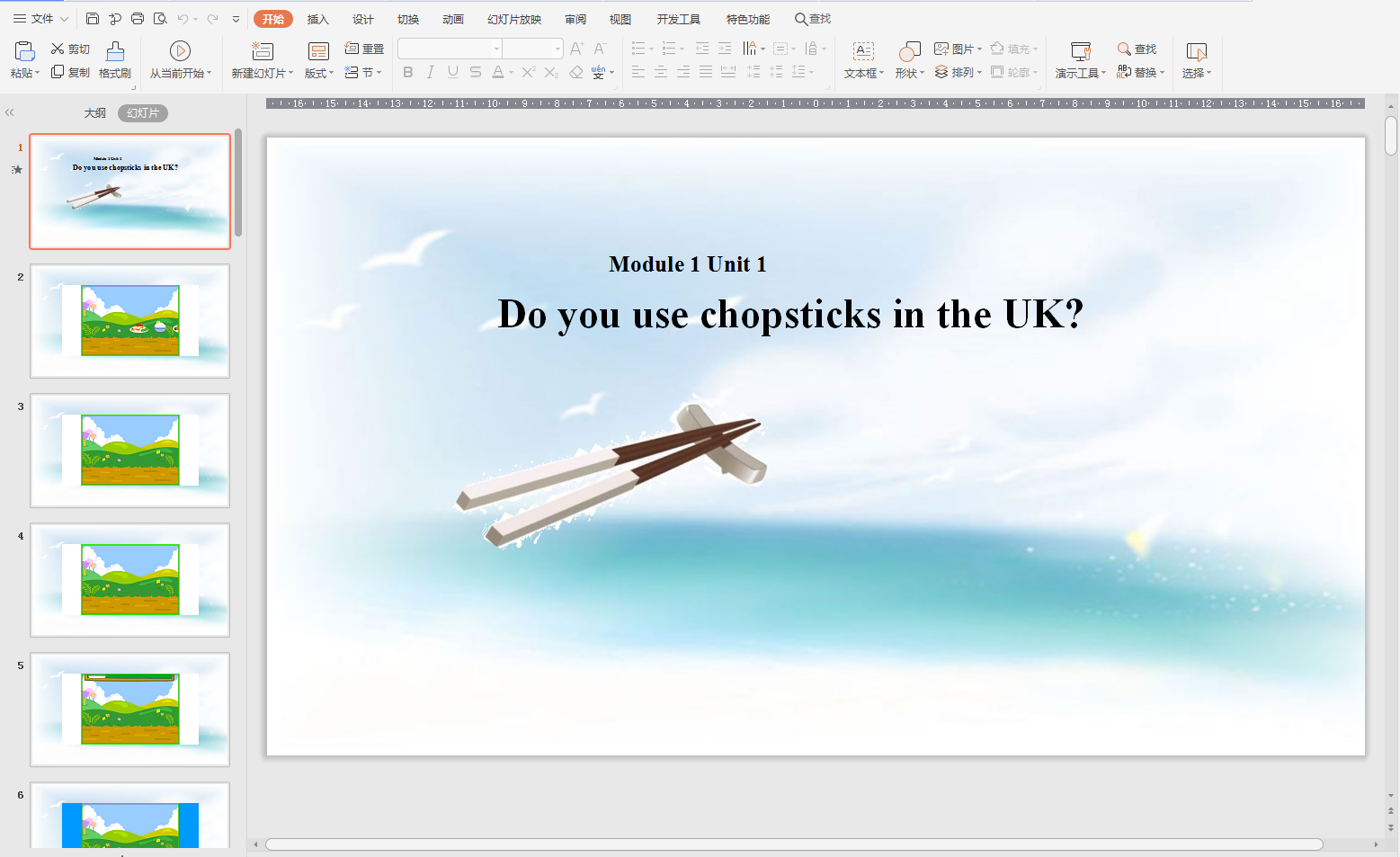Screen dimensions: 1400x857
Task: Click the Presentation Tools (演示工具) icon
Action: point(1081,51)
